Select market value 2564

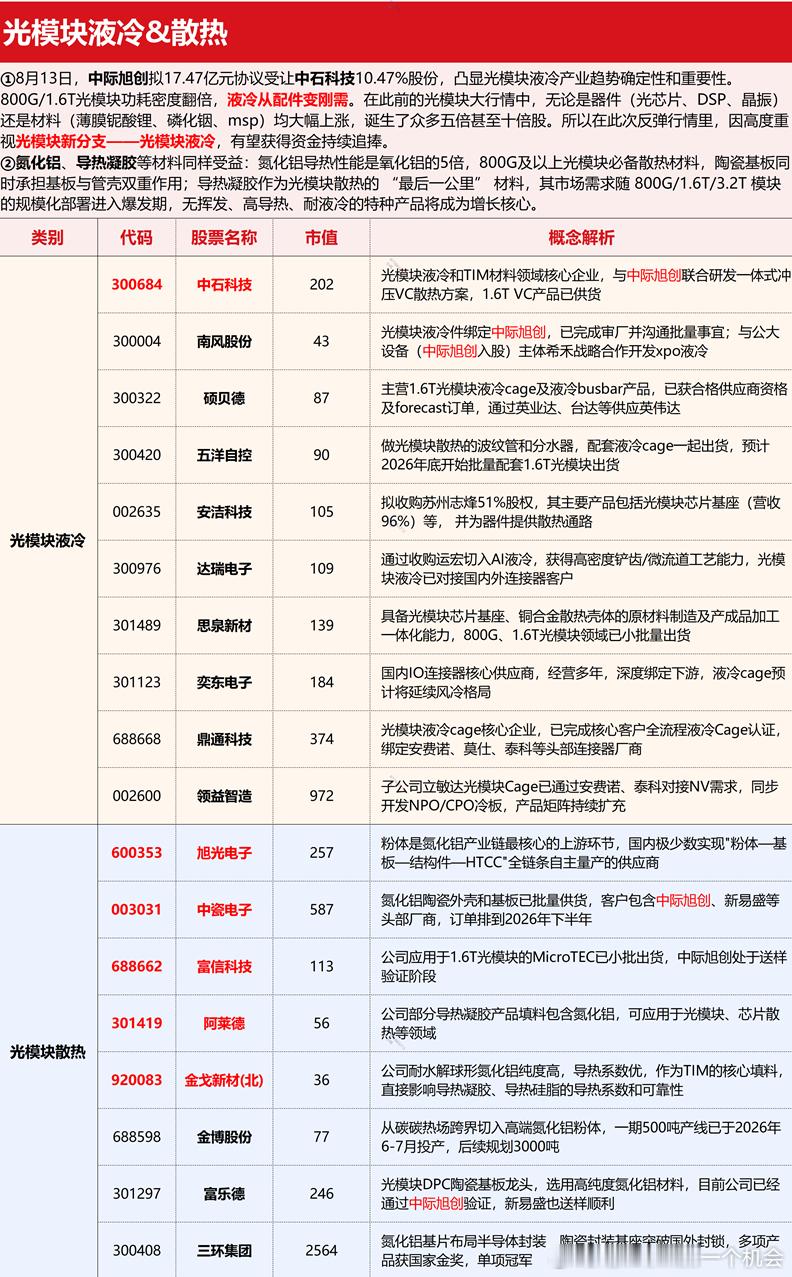pos(321,1250)
